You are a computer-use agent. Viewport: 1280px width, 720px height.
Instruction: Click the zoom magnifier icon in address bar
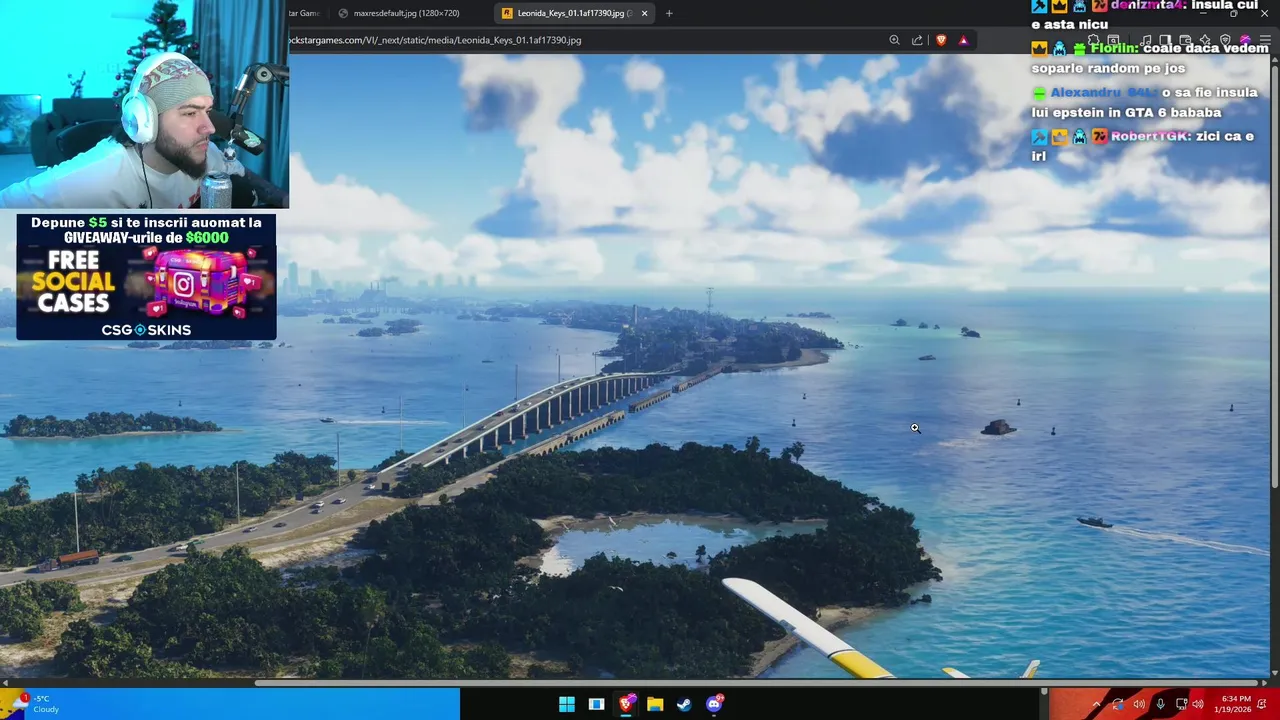click(894, 40)
